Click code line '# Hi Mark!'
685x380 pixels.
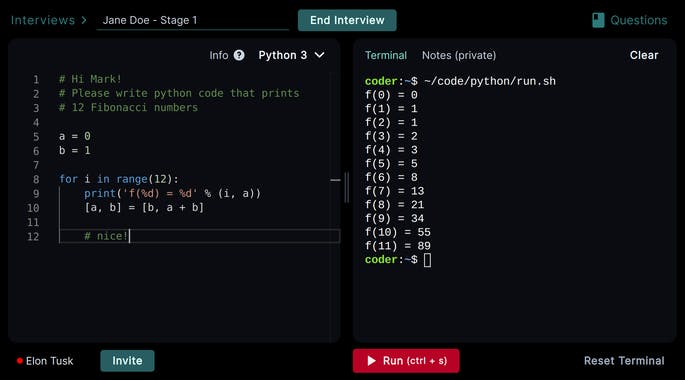(x=90, y=79)
